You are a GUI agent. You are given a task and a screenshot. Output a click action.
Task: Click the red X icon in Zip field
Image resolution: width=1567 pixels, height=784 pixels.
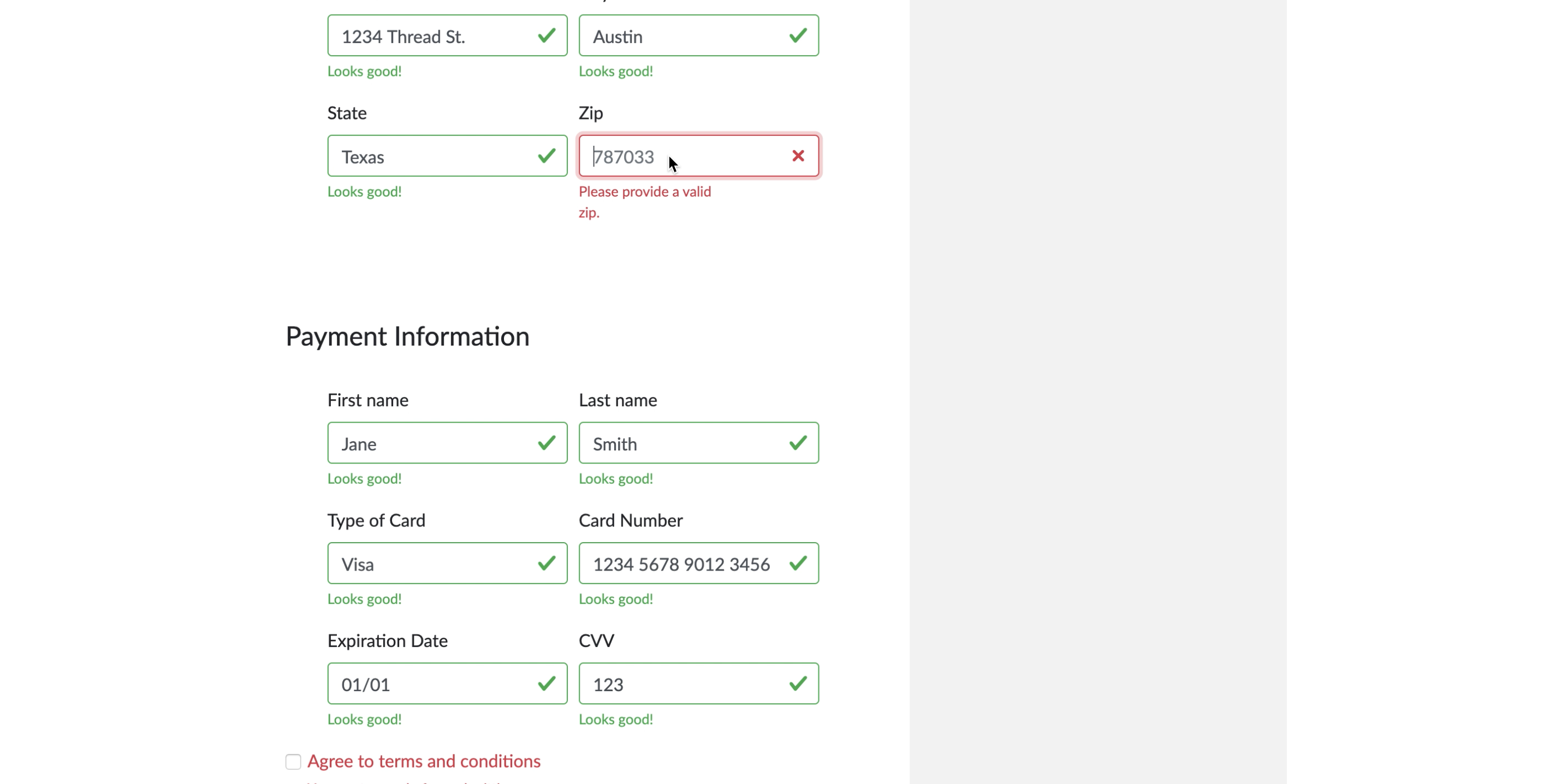coord(798,156)
